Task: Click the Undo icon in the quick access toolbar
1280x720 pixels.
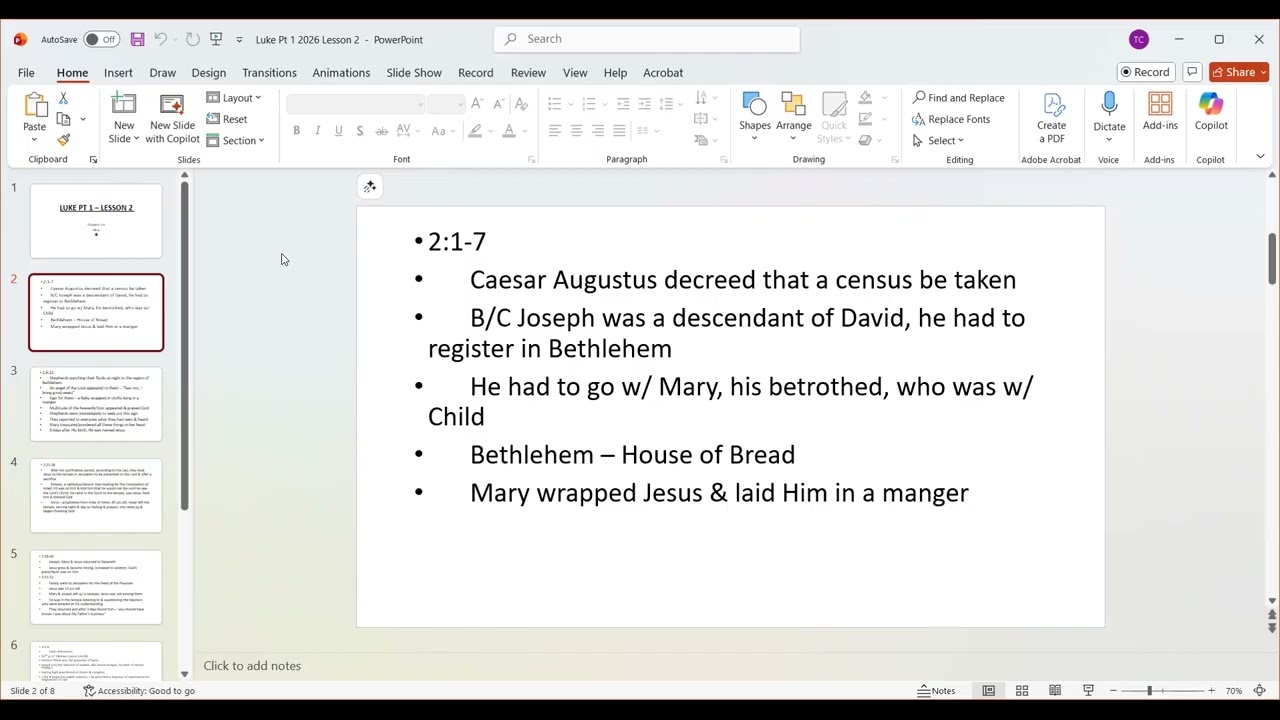Action: [161, 39]
